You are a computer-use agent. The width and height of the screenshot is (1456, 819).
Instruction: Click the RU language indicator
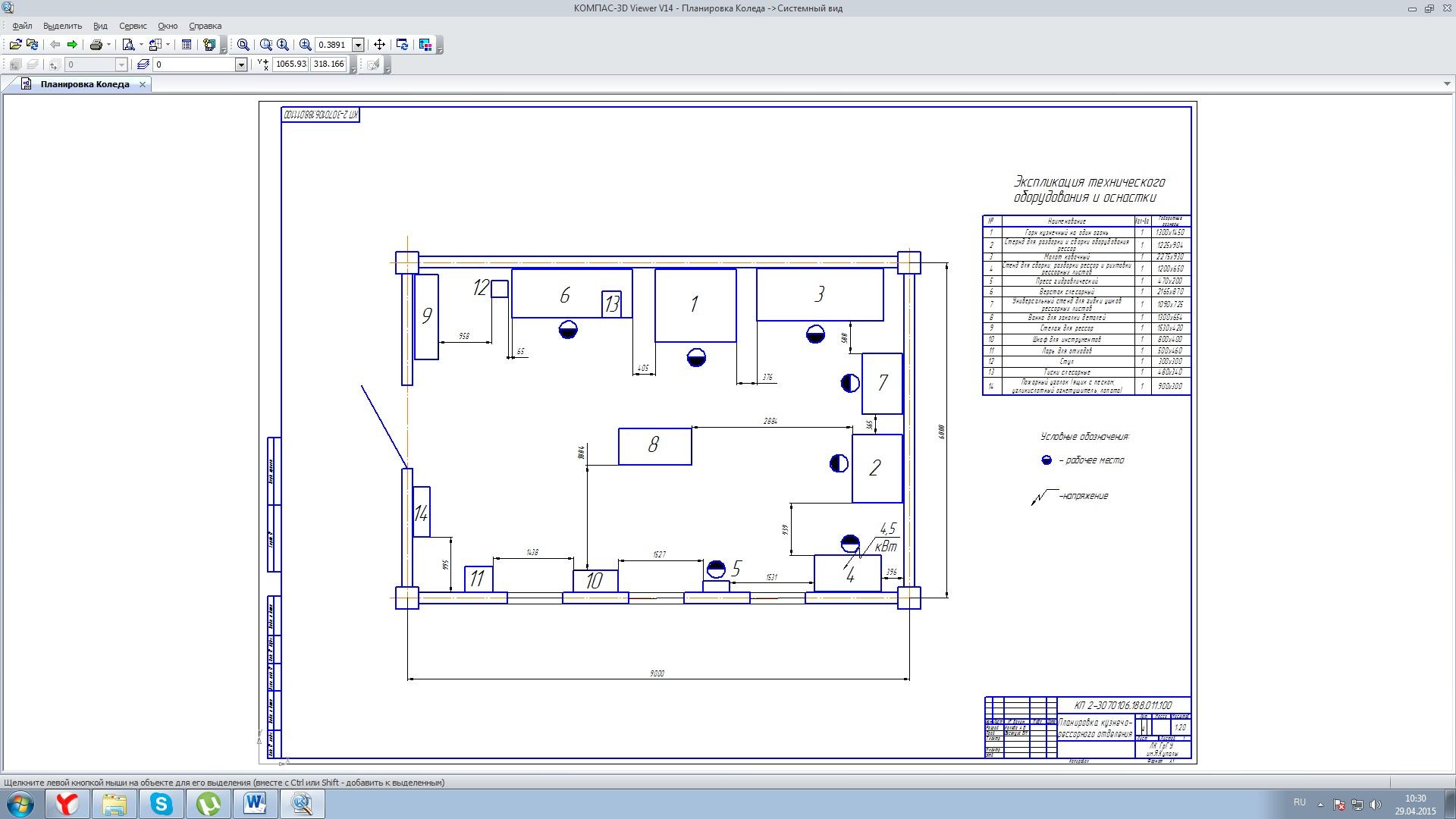click(1299, 802)
